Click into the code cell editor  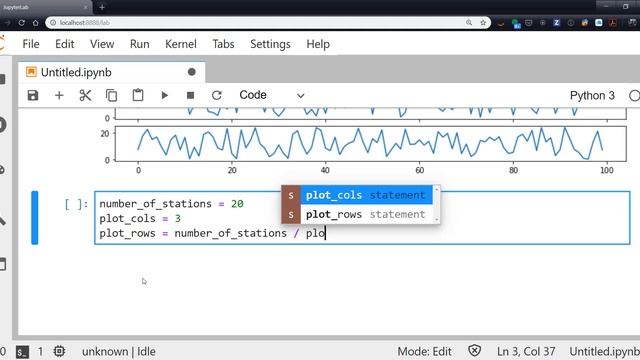coord(362,218)
